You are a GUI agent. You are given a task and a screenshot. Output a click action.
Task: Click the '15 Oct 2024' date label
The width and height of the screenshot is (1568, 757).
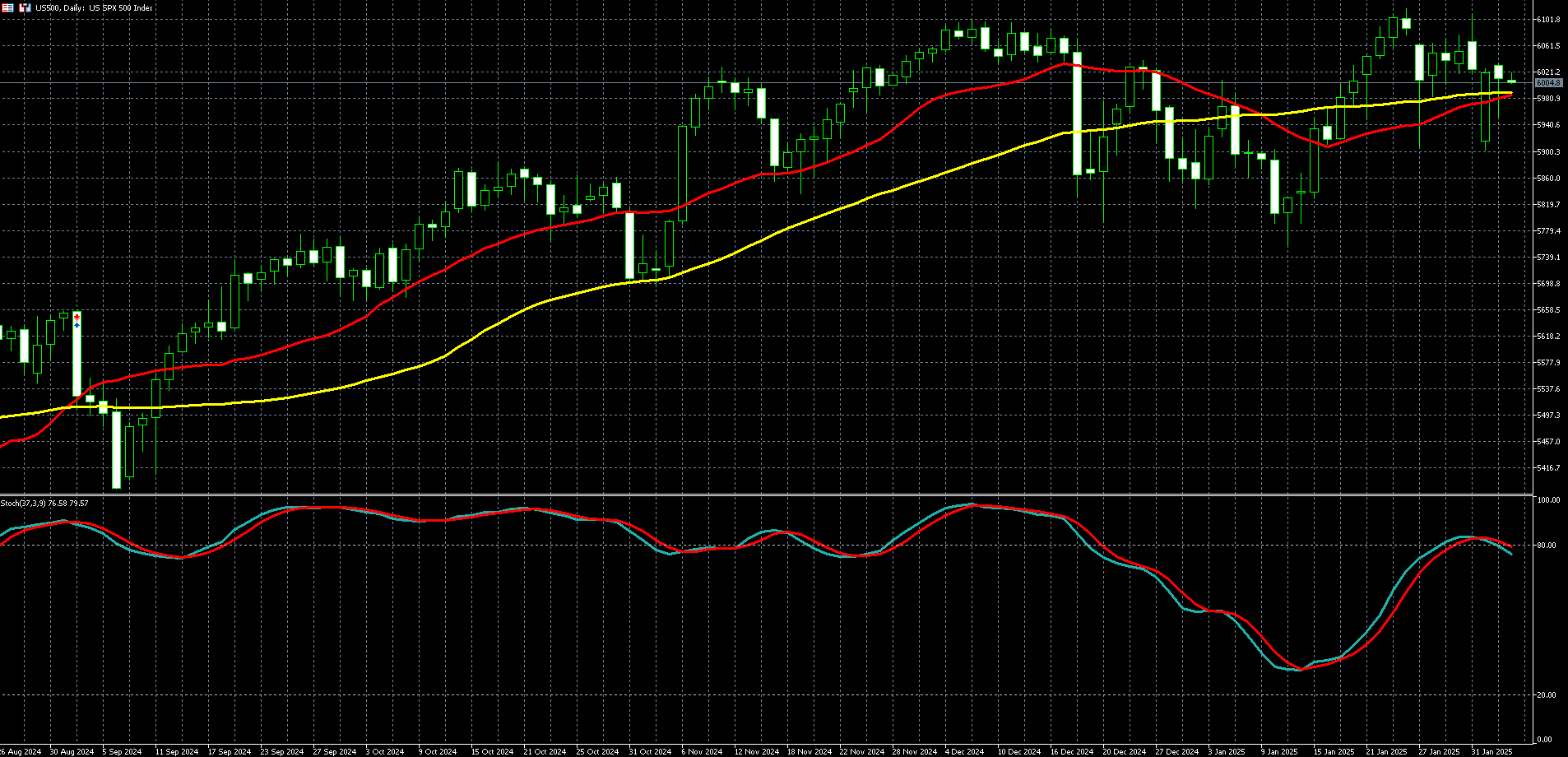pyautogui.click(x=492, y=751)
